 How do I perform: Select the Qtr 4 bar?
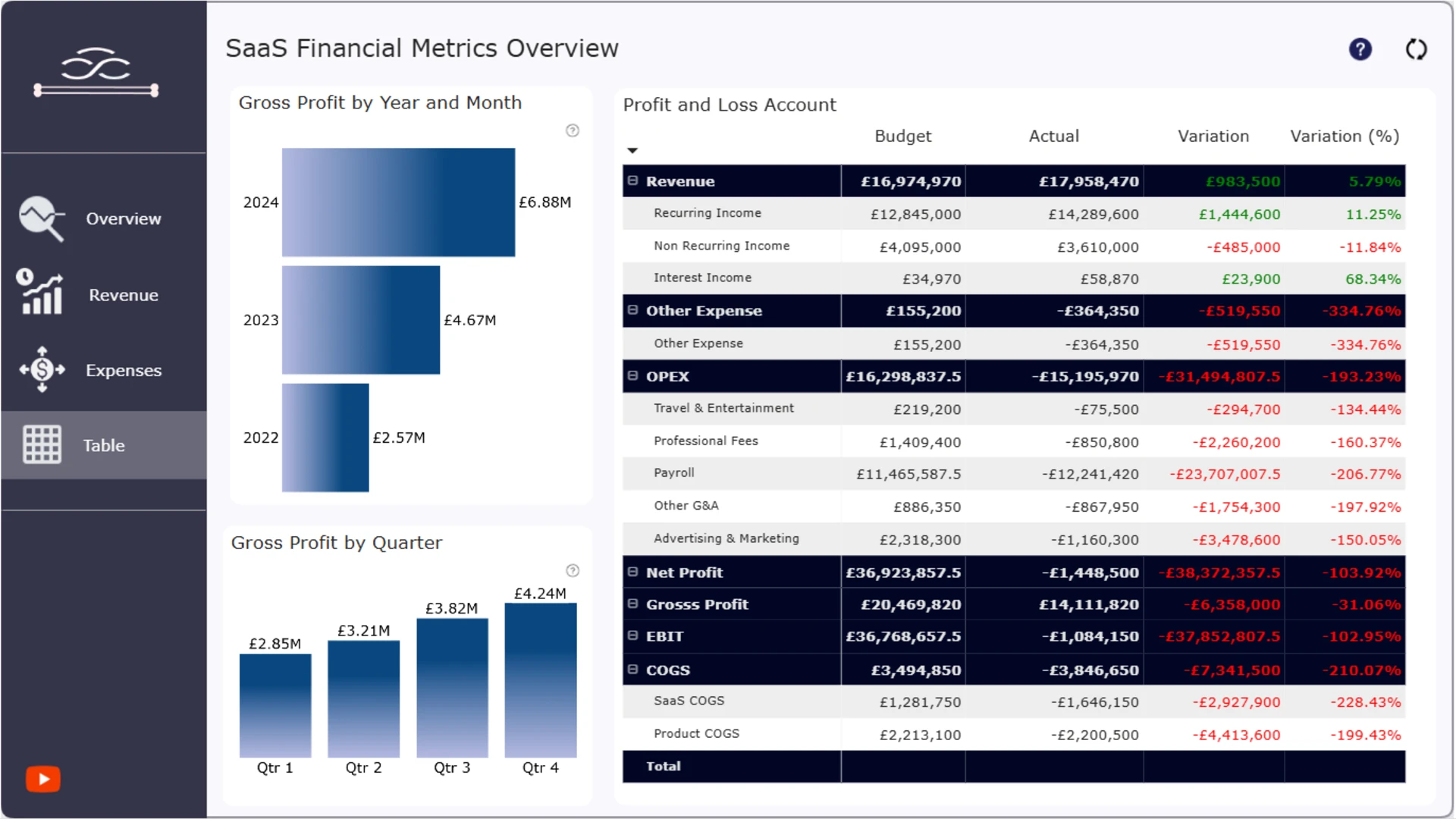(541, 680)
